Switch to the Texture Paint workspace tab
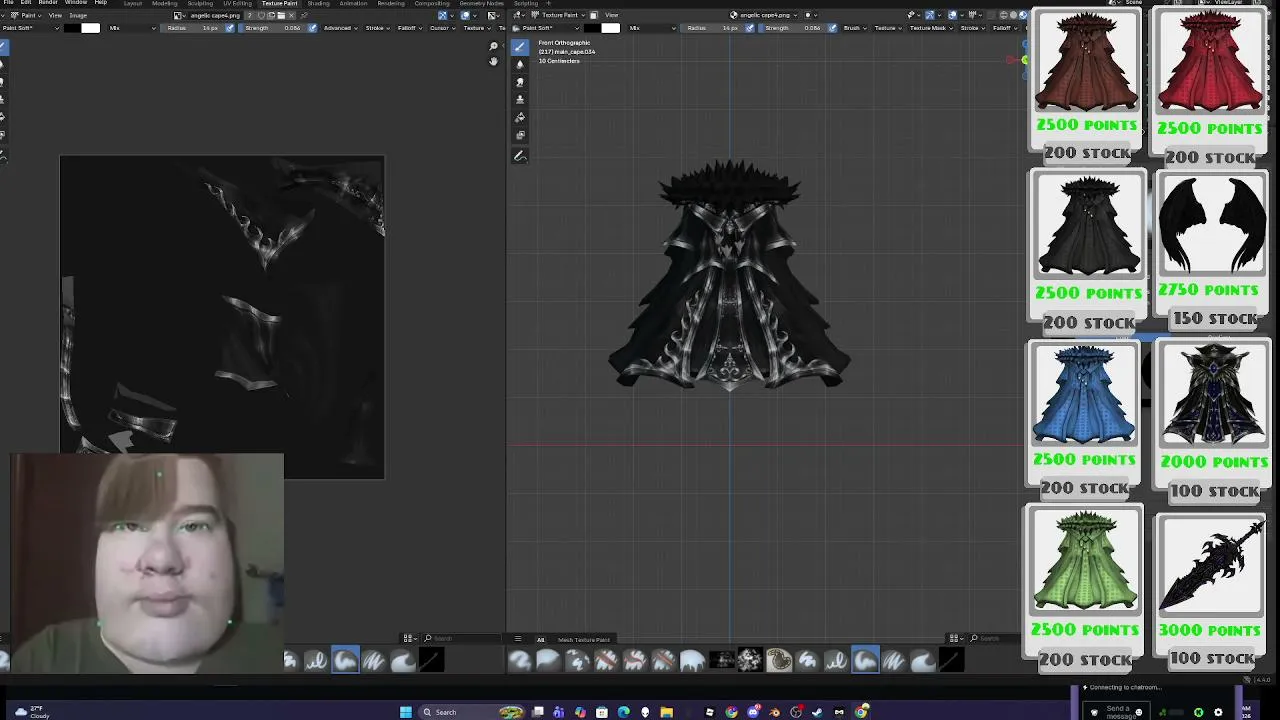 pyautogui.click(x=280, y=4)
